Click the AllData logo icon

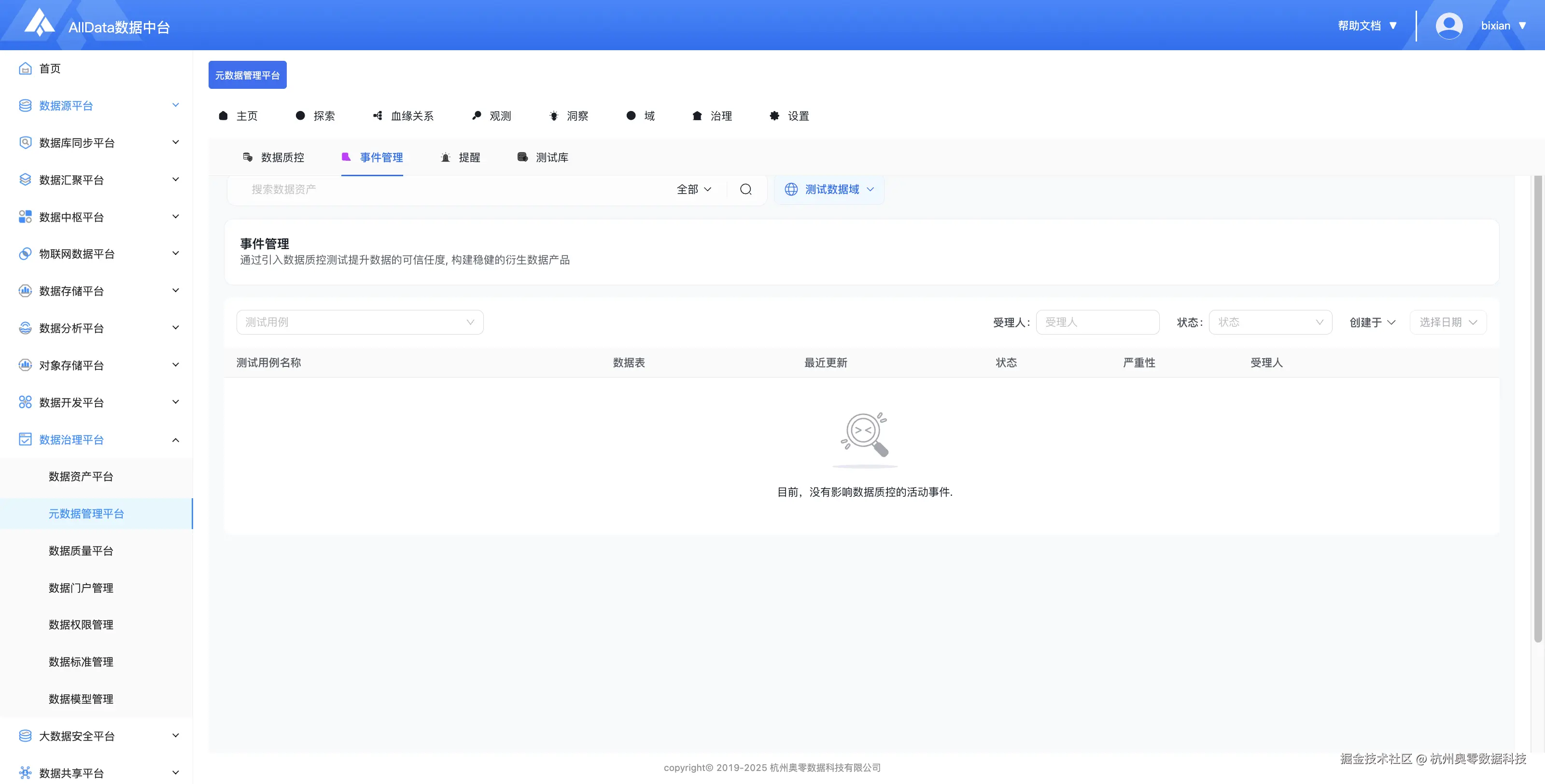pyautogui.click(x=40, y=23)
